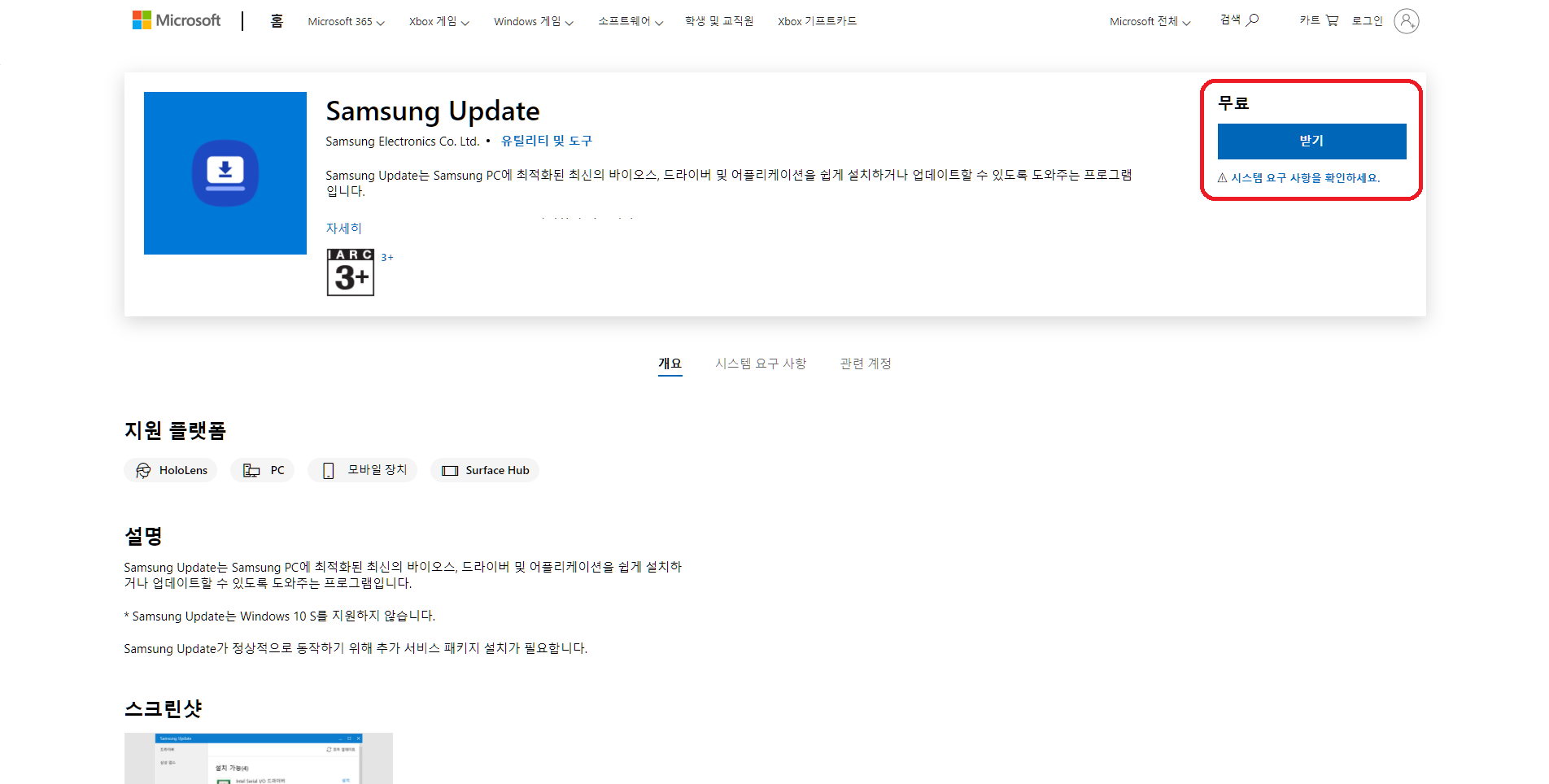This screenshot has width=1549, height=784.
Task: Open the 유틸리티 및 도구 category link
Action: pyautogui.click(x=547, y=141)
